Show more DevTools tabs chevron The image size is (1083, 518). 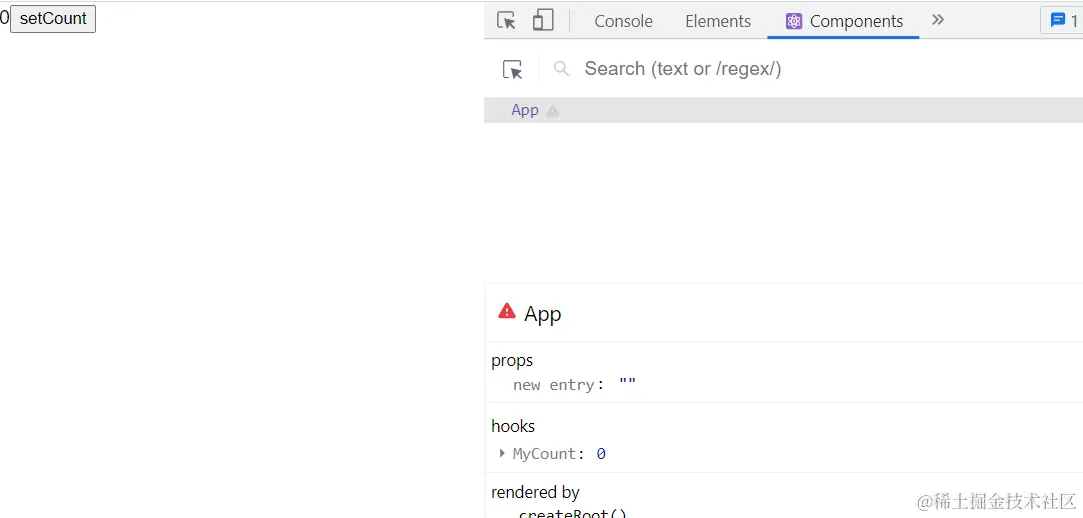point(938,20)
